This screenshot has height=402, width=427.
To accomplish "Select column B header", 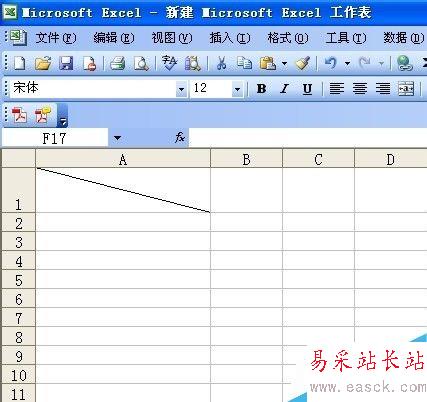I will [x=246, y=158].
